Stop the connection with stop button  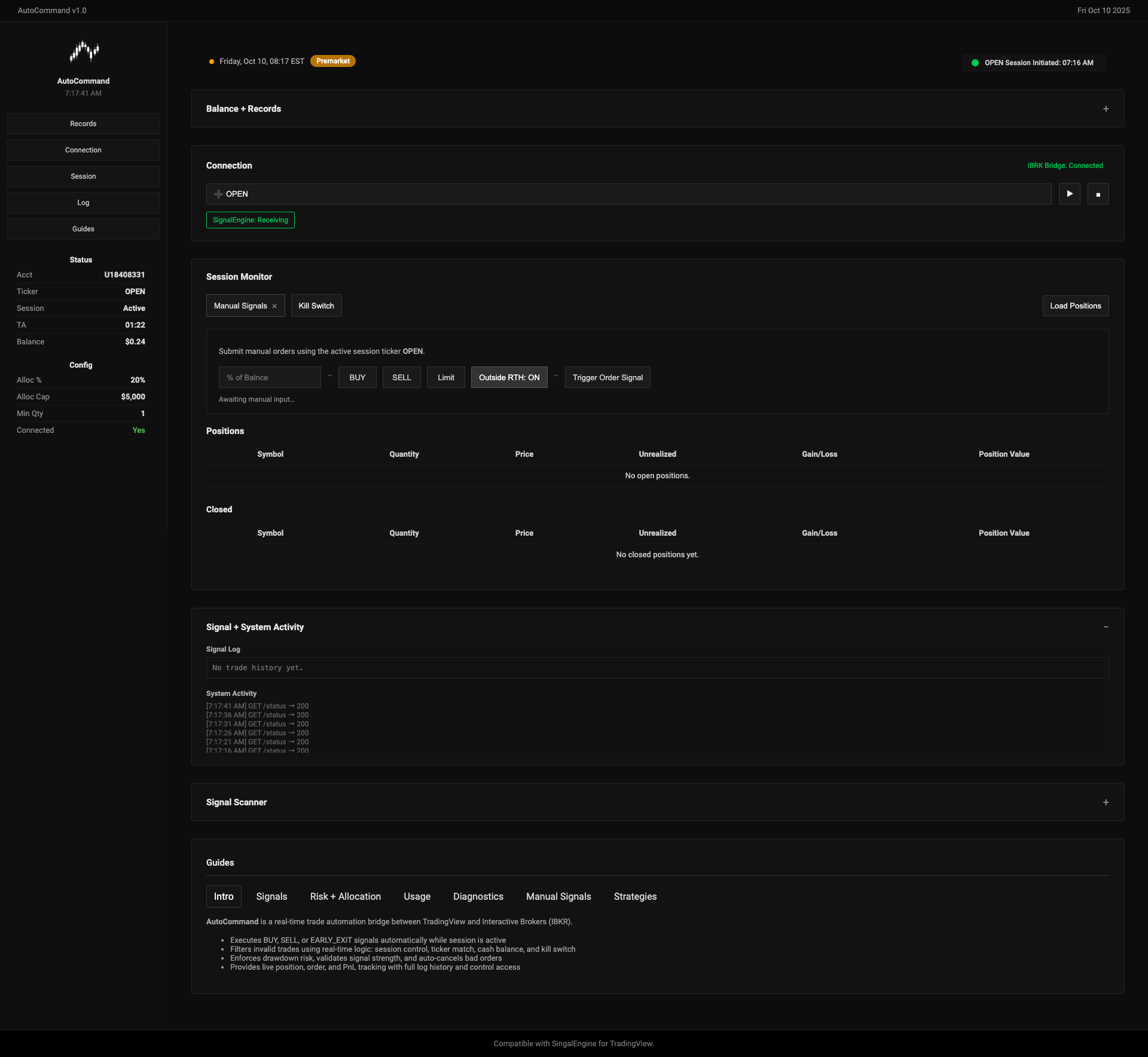(1098, 194)
